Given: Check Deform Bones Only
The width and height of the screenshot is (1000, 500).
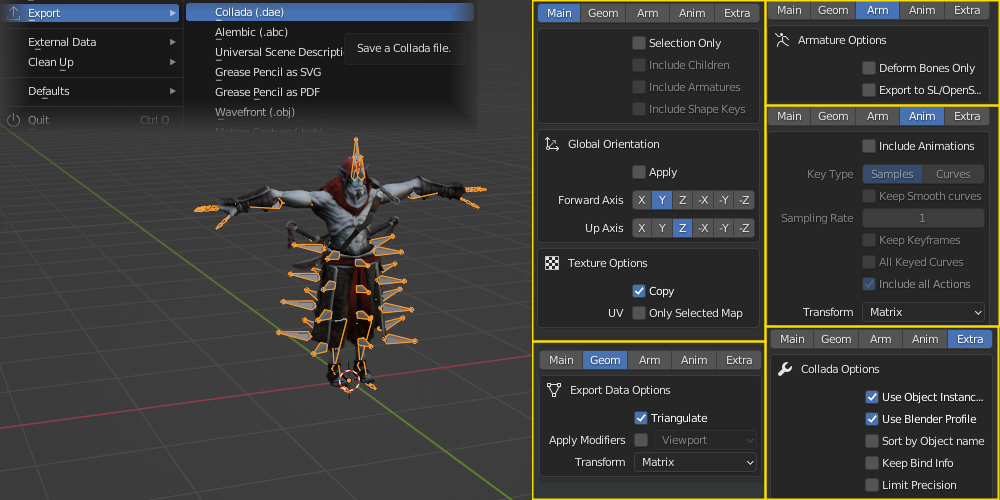Looking at the screenshot, I should [869, 68].
